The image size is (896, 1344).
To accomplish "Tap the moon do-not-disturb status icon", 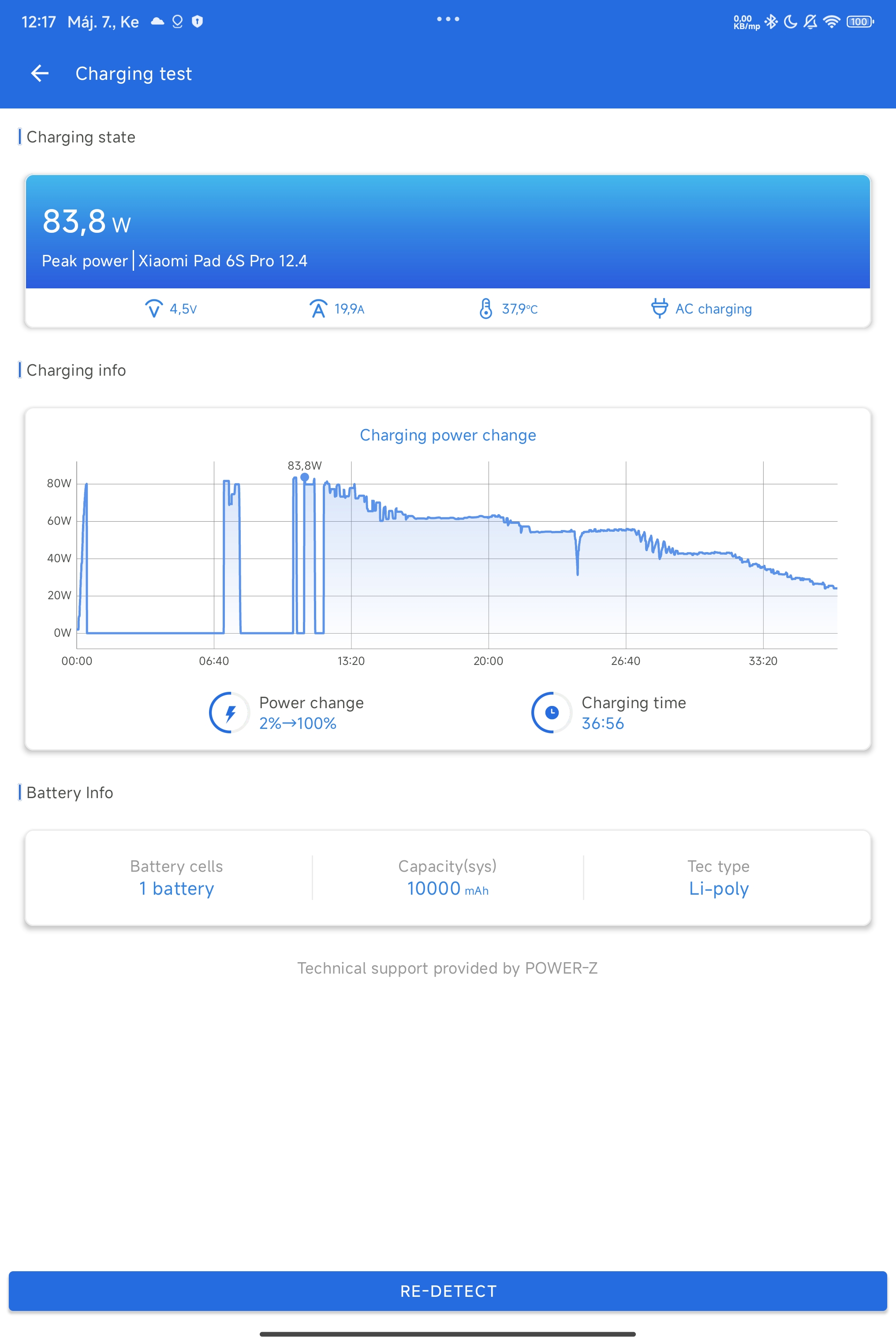I will [x=790, y=22].
